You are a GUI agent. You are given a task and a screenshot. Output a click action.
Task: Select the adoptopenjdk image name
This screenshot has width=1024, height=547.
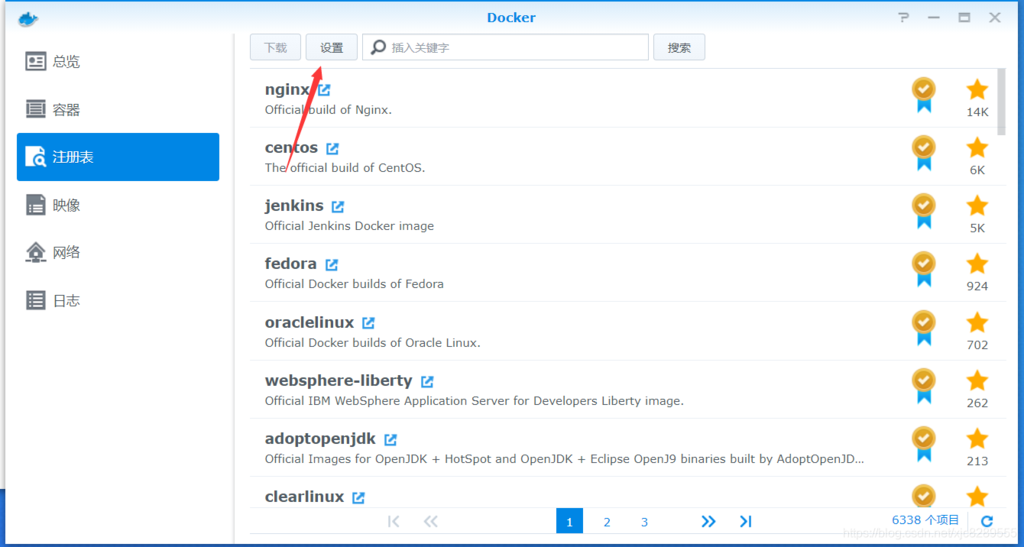point(320,439)
